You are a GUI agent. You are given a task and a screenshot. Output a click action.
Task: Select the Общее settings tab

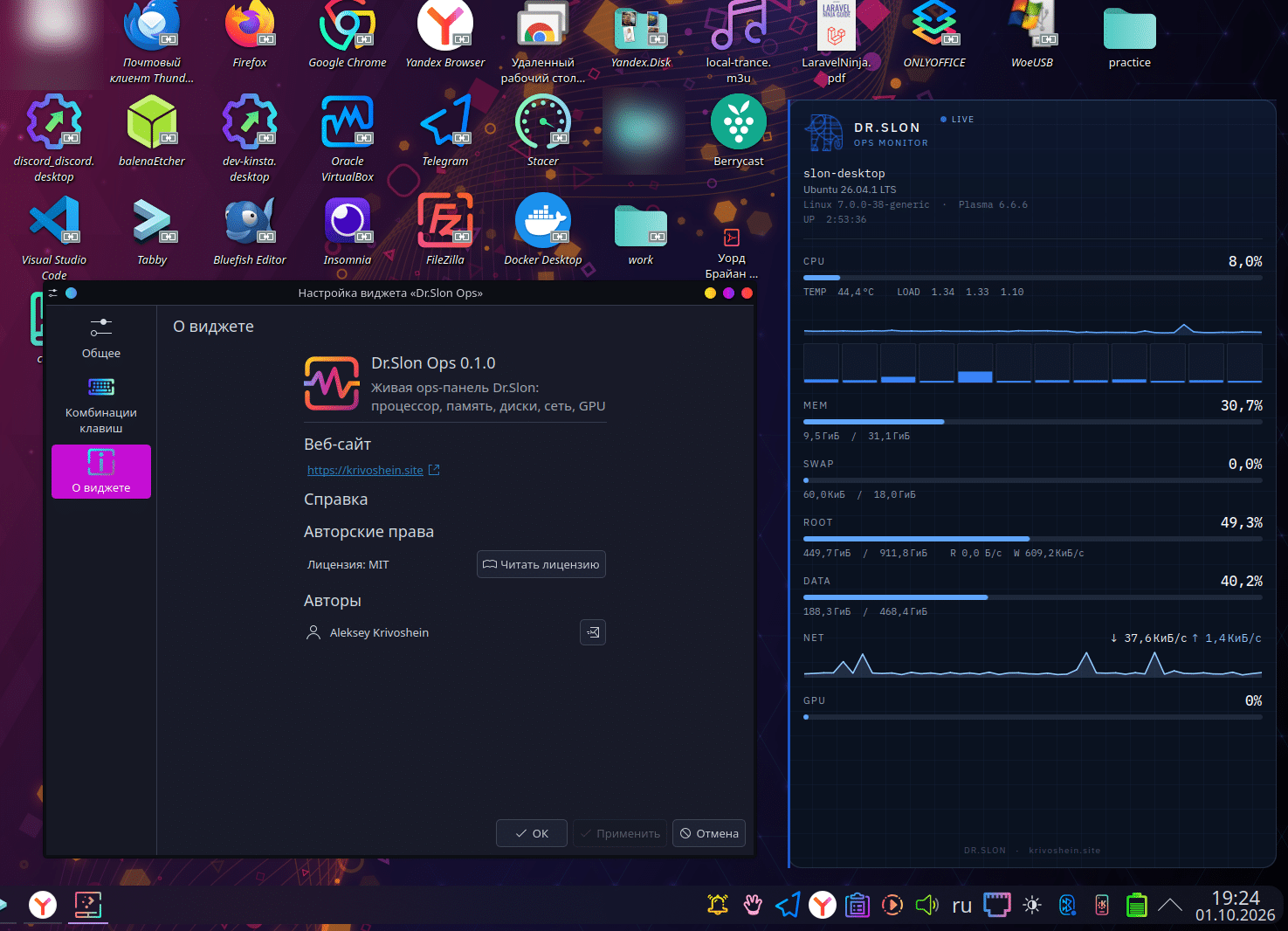point(101,338)
